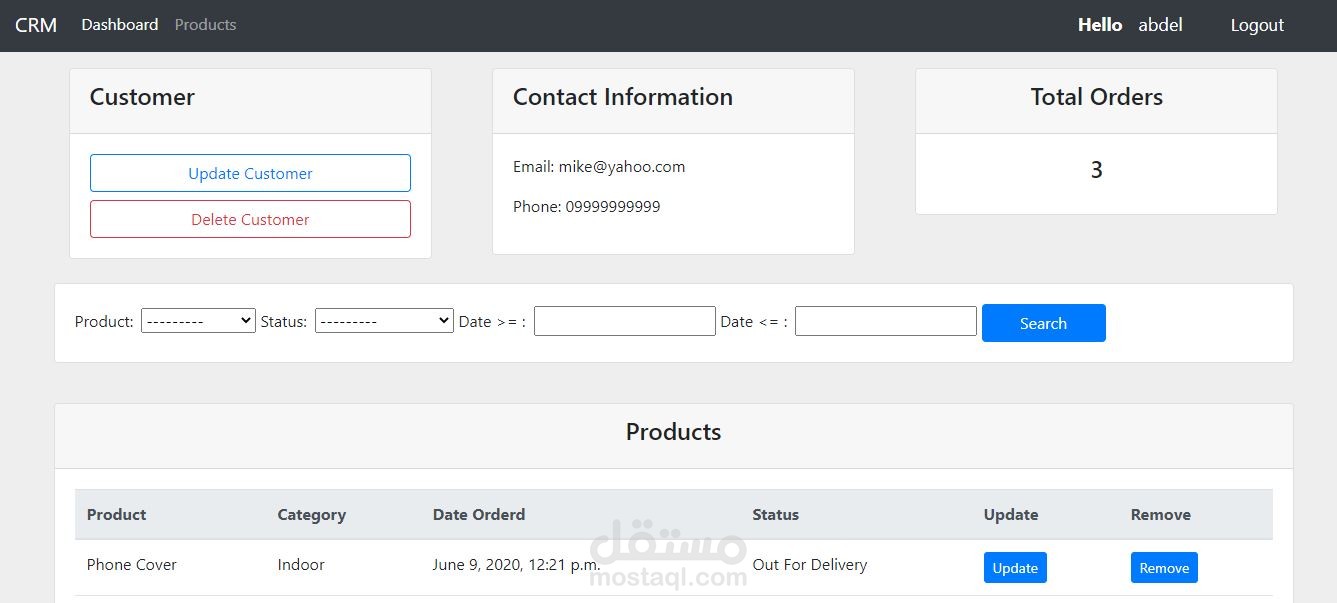
Task: Click the mike@yahoo.com email text
Action: (621, 167)
